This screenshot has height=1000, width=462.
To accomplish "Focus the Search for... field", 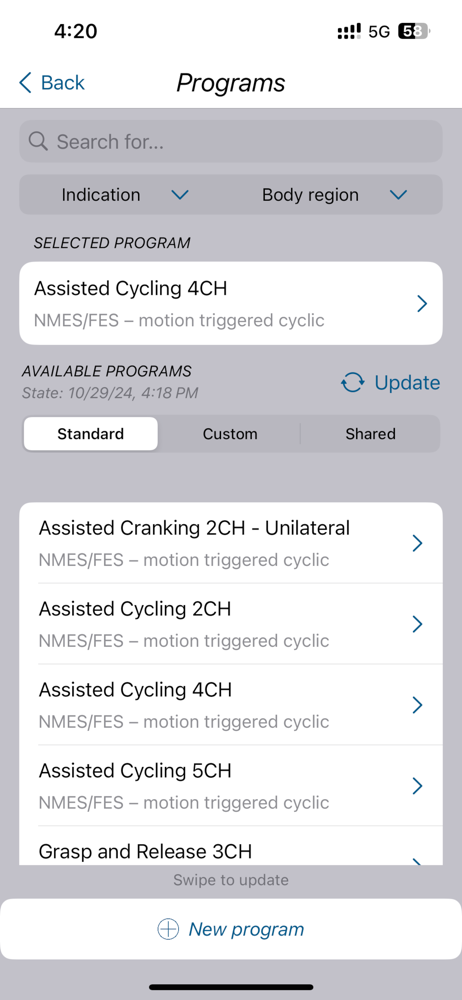I will [231, 141].
